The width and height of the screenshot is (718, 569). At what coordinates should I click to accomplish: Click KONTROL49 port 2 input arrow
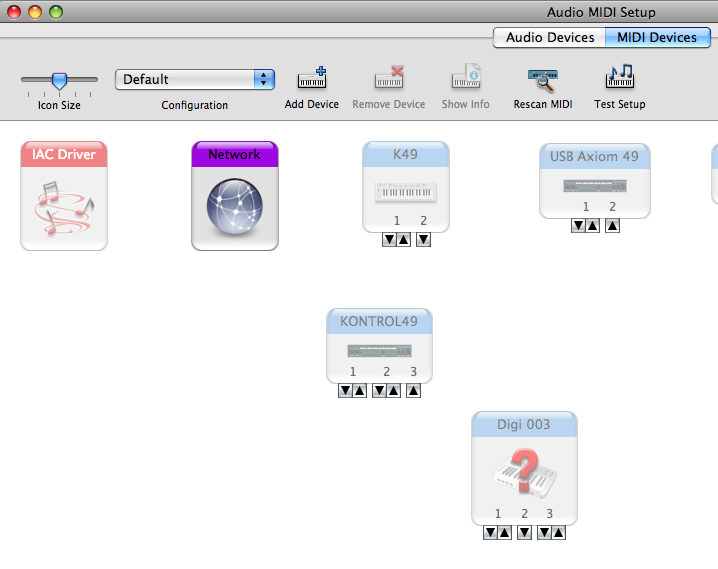380,390
